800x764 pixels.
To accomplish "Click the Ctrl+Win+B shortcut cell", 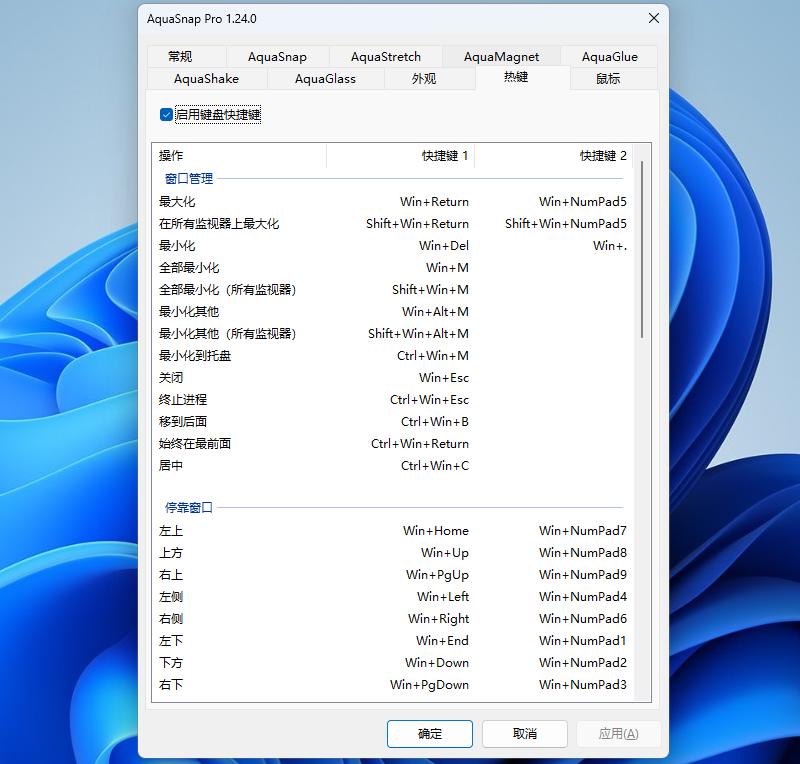I will [x=435, y=422].
